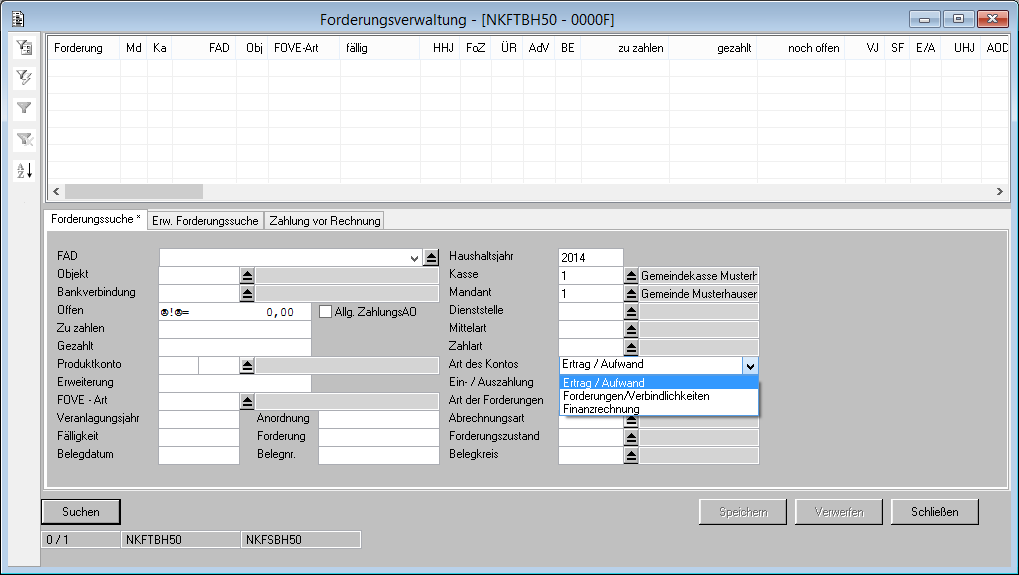Click the application icon in title bar

point(17,18)
